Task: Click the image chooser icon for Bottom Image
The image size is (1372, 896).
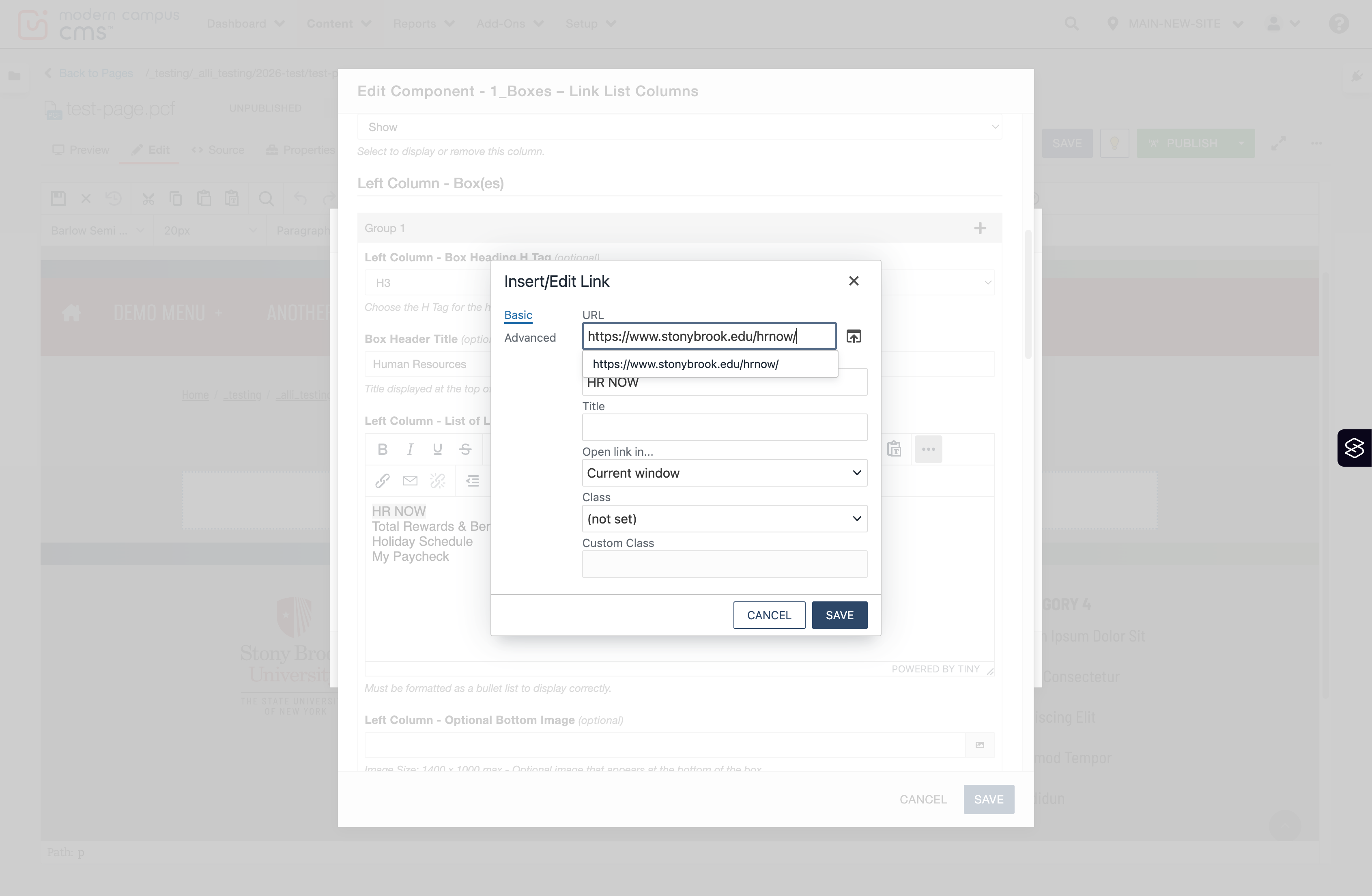Action: [x=979, y=745]
